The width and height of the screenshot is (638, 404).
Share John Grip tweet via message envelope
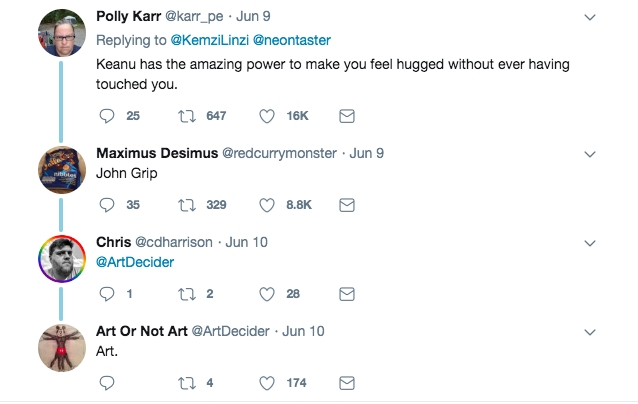[347, 205]
